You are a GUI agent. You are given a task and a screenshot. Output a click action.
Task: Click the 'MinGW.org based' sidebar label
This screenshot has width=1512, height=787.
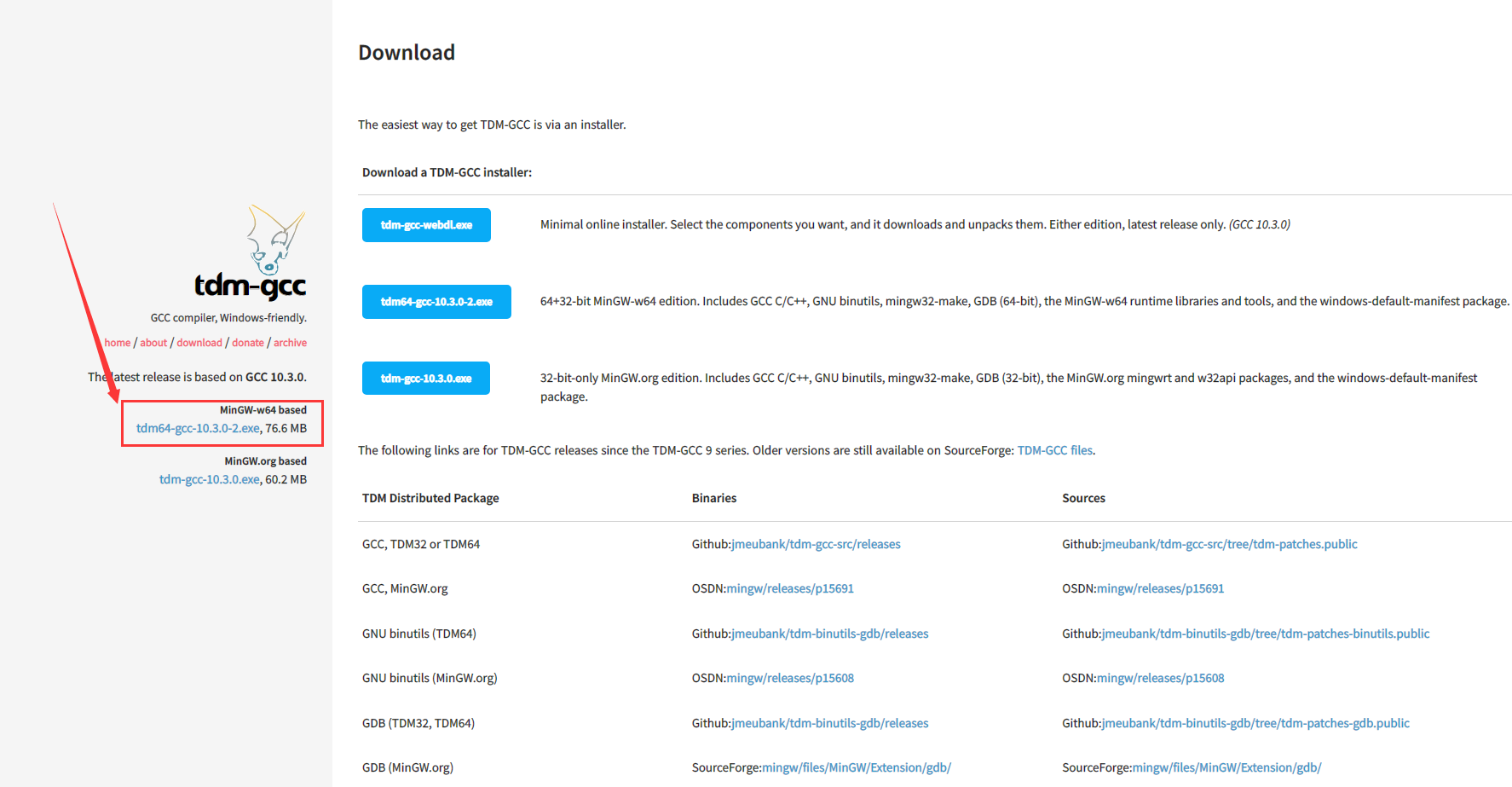266,461
